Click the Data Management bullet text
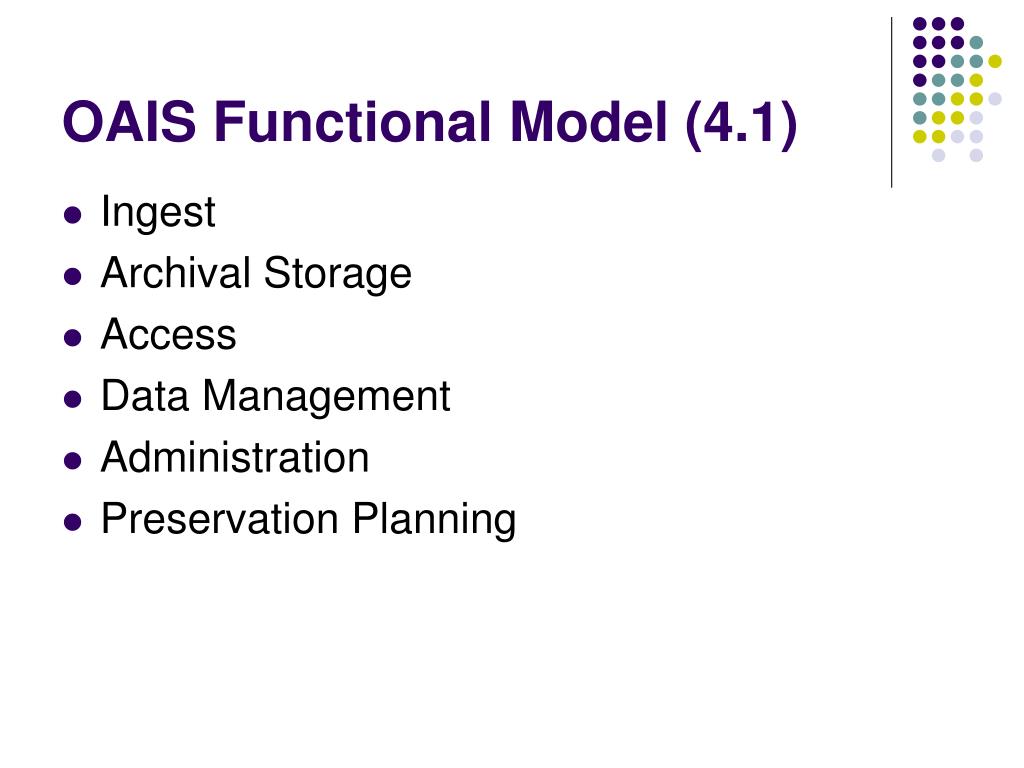1024x768 pixels. coord(276,396)
